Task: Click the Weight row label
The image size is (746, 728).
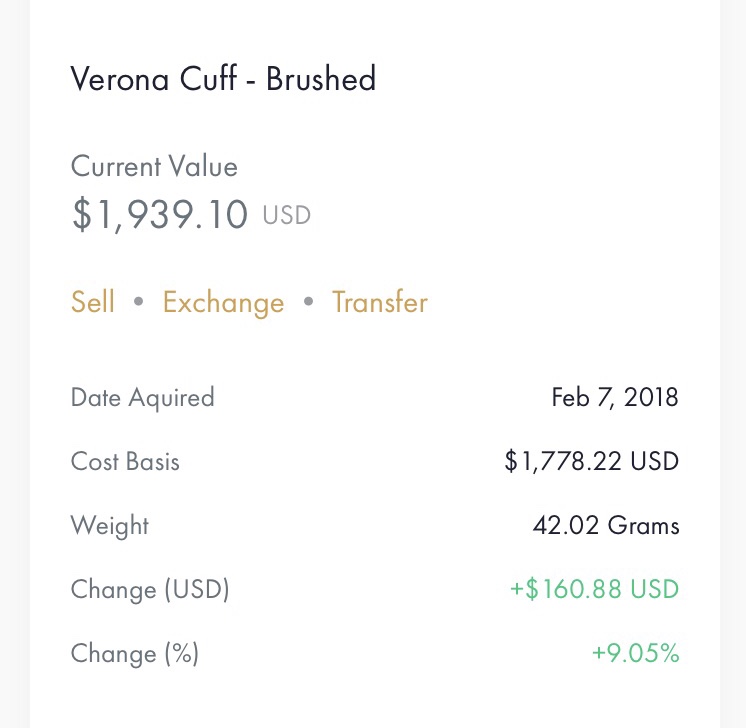Action: click(x=110, y=526)
